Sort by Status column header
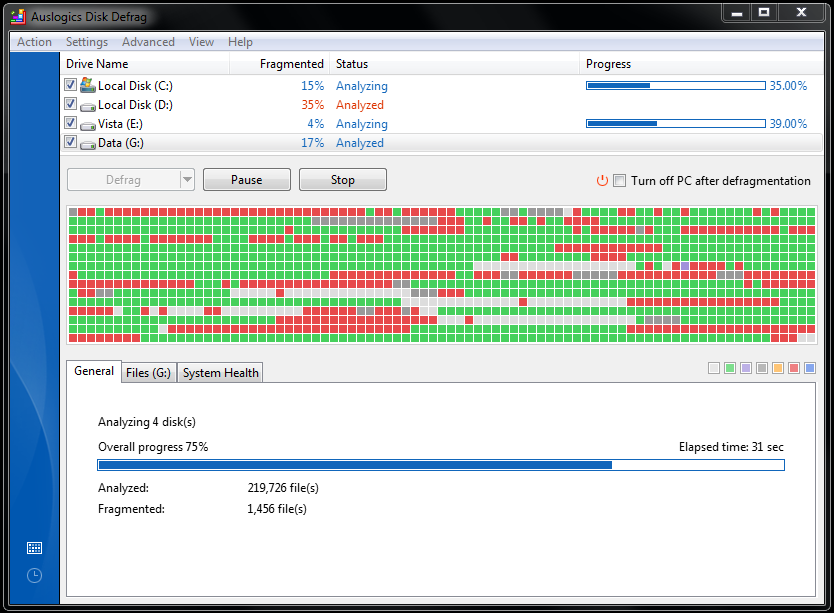834x613 pixels. tap(454, 64)
